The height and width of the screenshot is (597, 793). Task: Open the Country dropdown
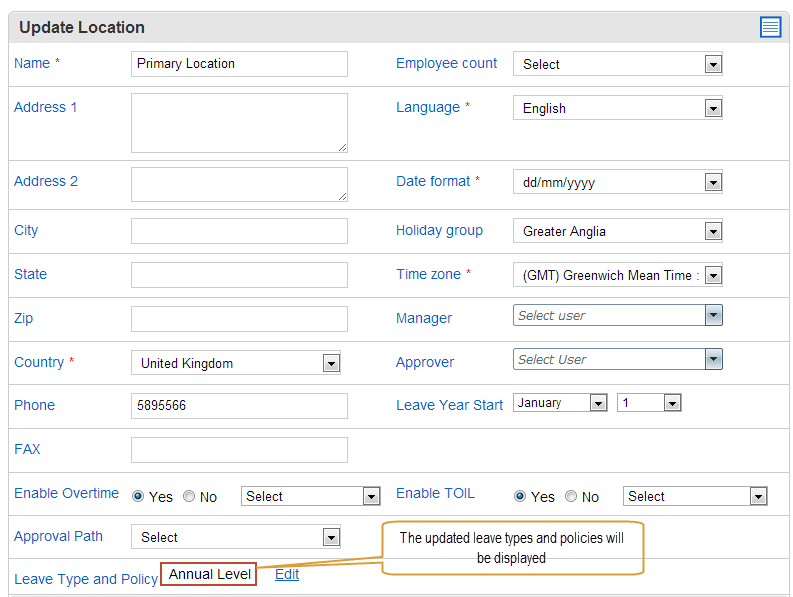(236, 363)
